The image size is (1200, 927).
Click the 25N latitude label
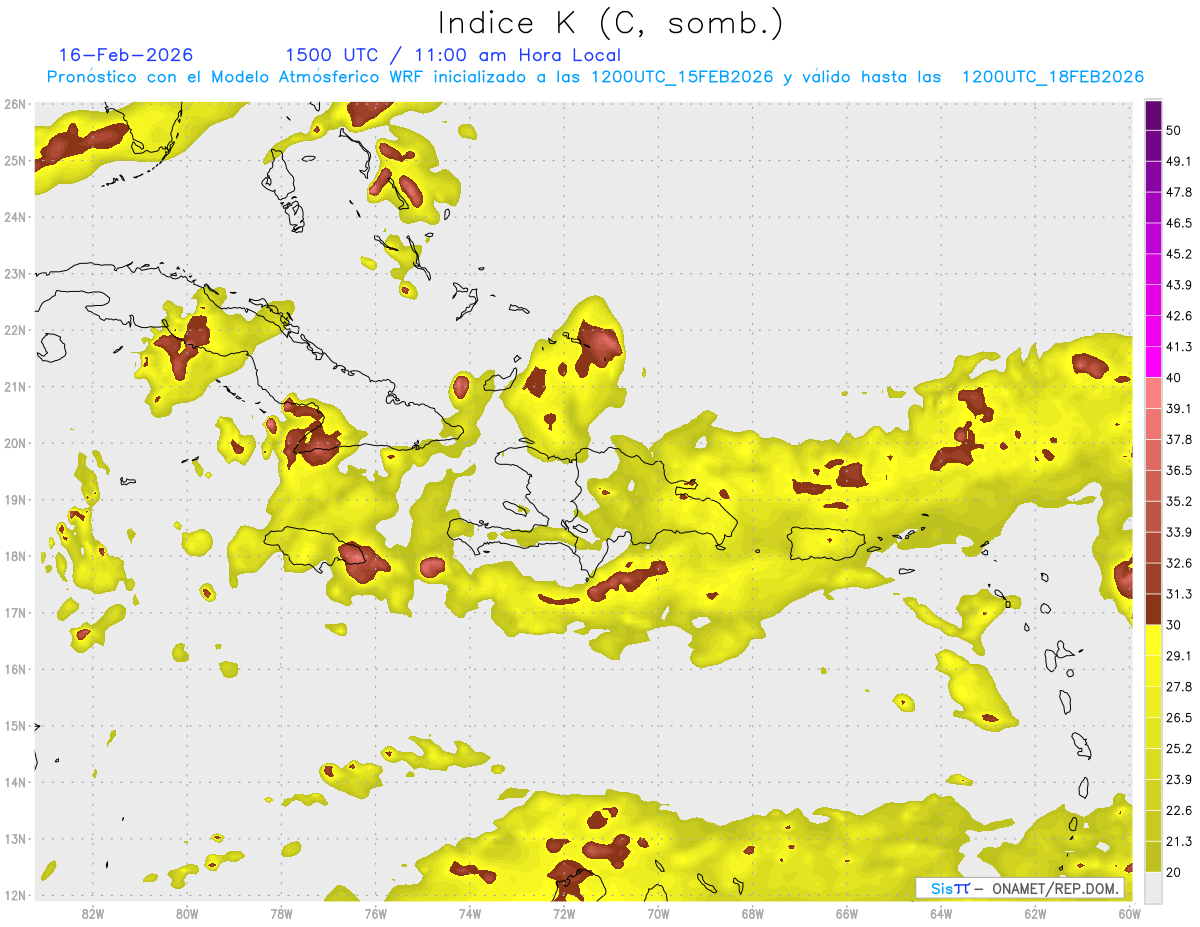coord(15,160)
